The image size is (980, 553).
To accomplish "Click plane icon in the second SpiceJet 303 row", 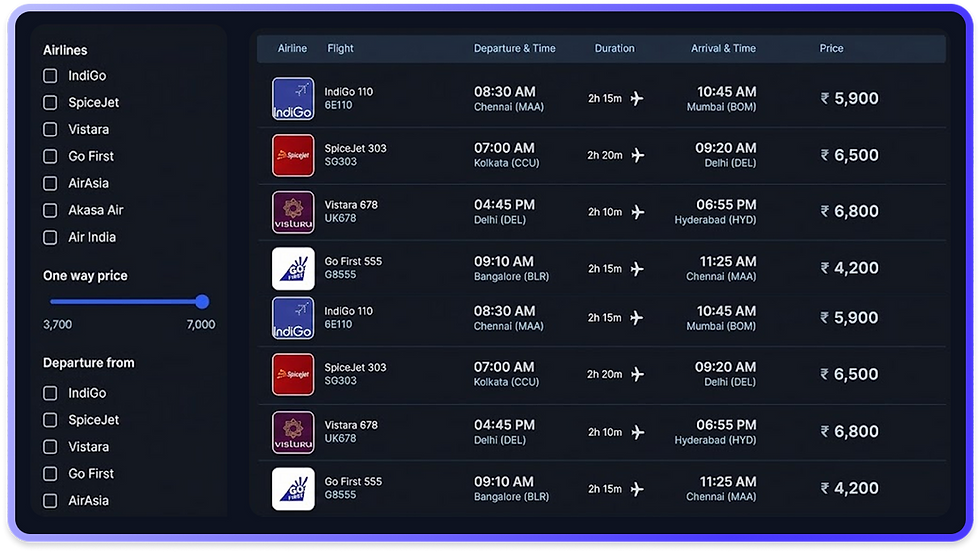I will pos(637,374).
